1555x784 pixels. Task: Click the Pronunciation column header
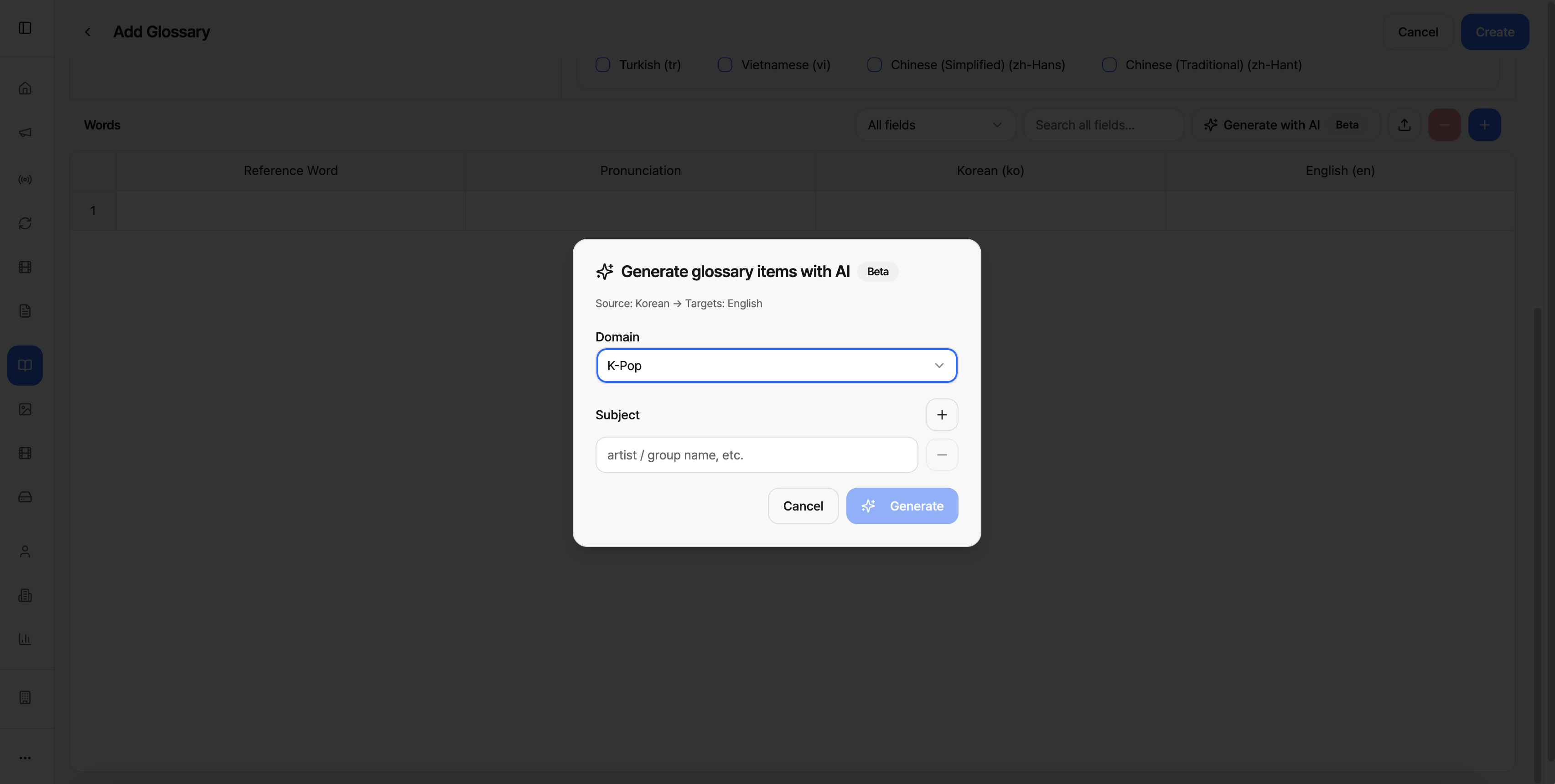(641, 171)
